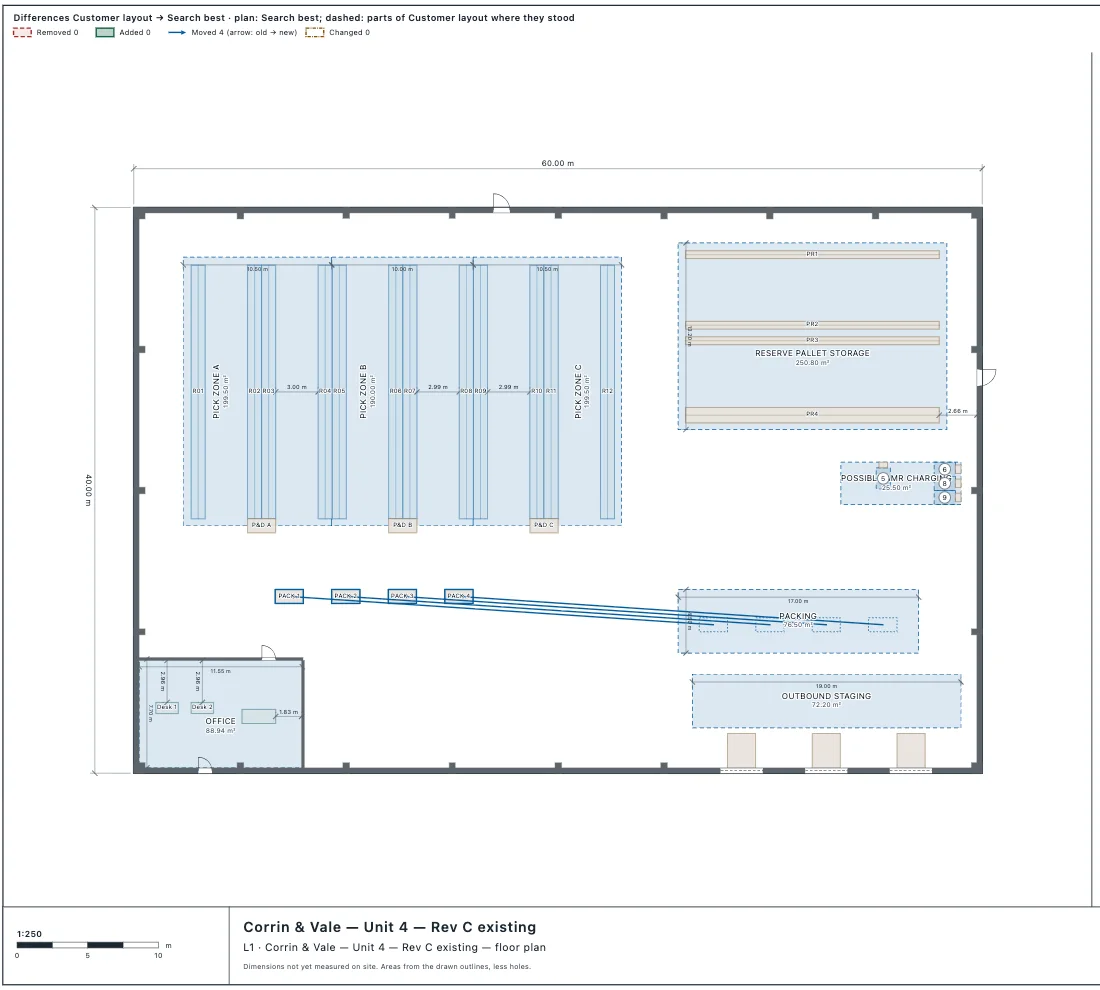Viewport: 1100px width, 990px height.
Task: Select the yellow dashed Changed legend icon
Action: click(x=314, y=32)
